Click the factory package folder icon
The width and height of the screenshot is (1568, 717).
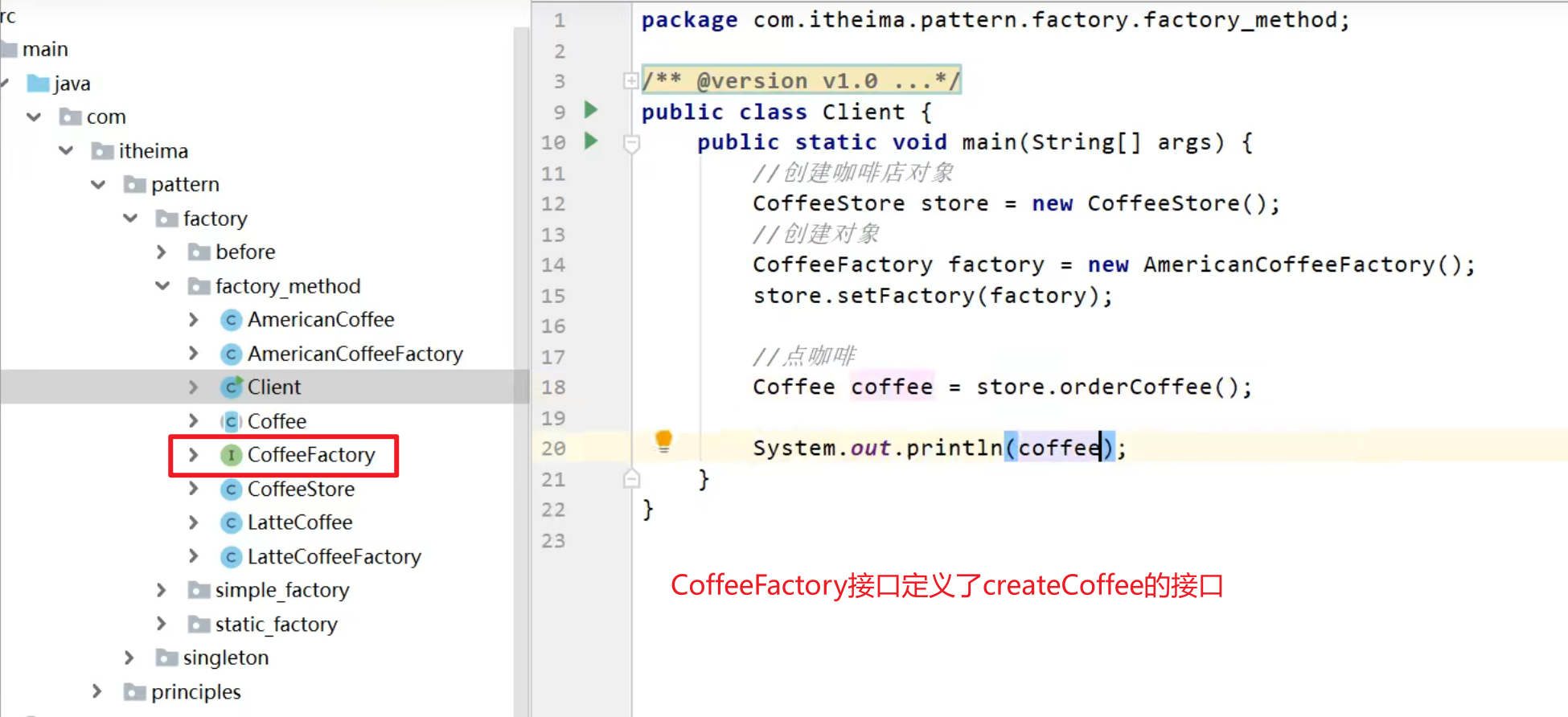pyautogui.click(x=167, y=219)
